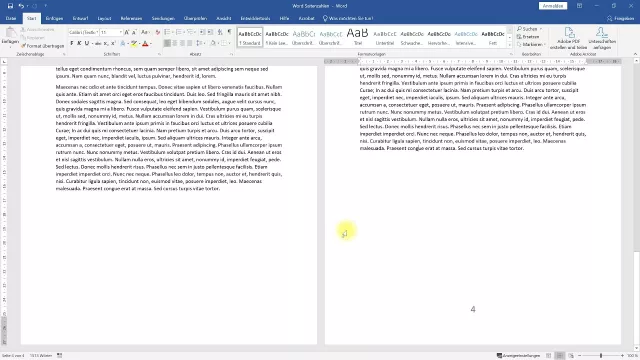
Task: Click the vertical scrollbar thumb
Action: click(x=637, y=298)
